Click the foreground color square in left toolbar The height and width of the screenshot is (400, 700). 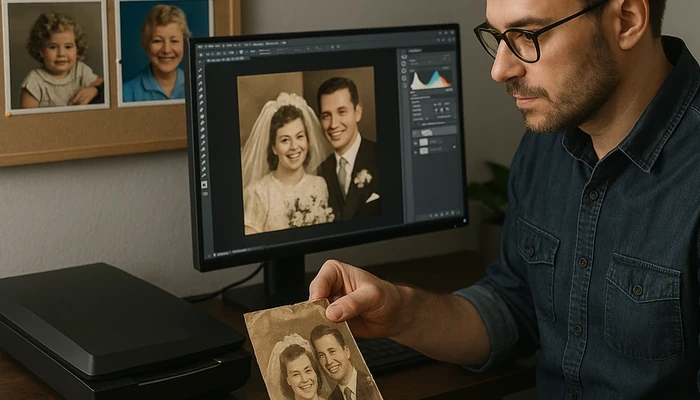[x=204, y=184]
